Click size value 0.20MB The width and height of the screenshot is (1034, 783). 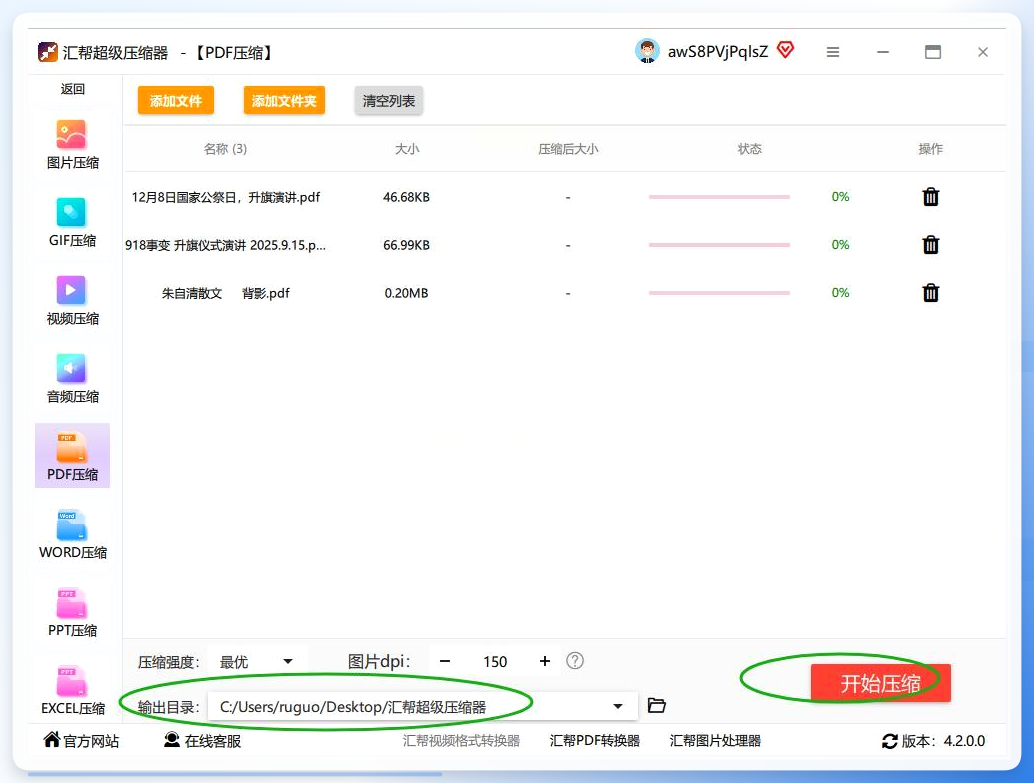(x=406, y=294)
